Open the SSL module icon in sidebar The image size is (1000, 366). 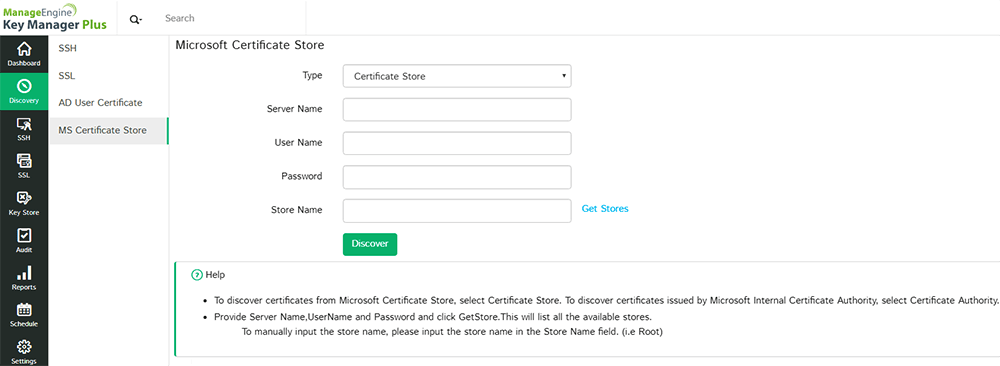(x=24, y=166)
